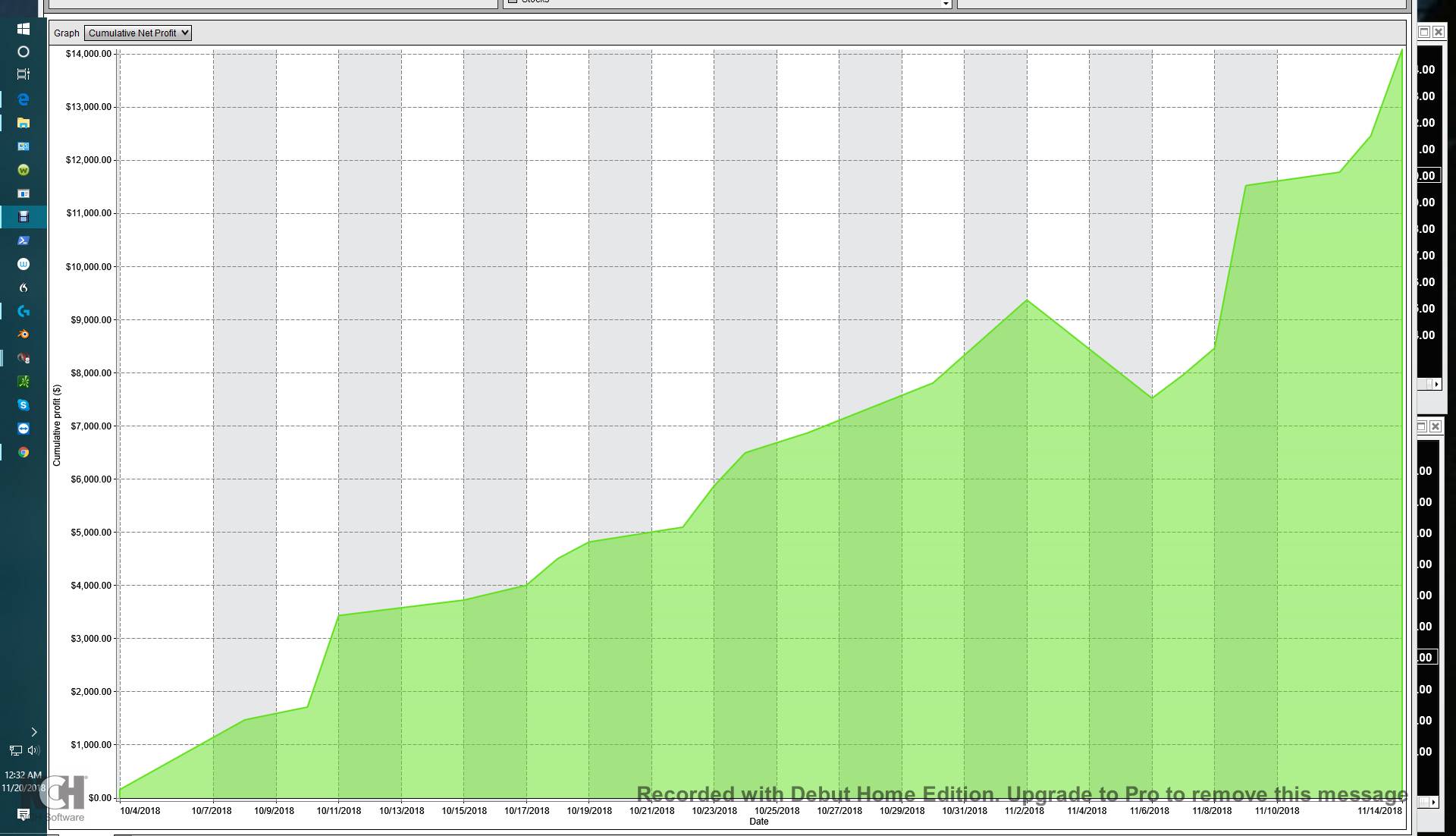Click the $5,000.00 y-axis label
The image size is (1456, 836).
click(x=91, y=533)
